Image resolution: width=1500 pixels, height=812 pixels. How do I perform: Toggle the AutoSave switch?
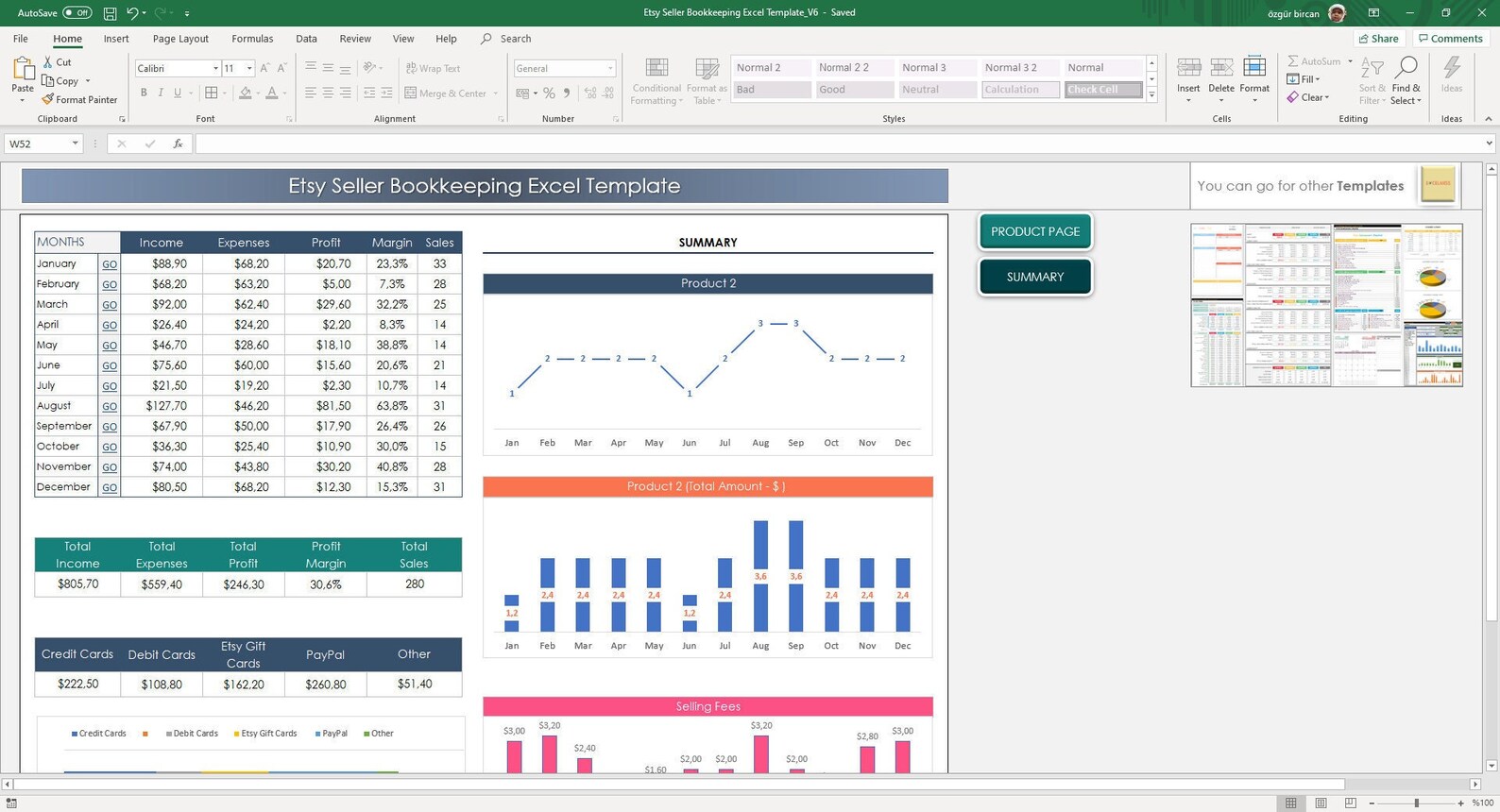77,13
